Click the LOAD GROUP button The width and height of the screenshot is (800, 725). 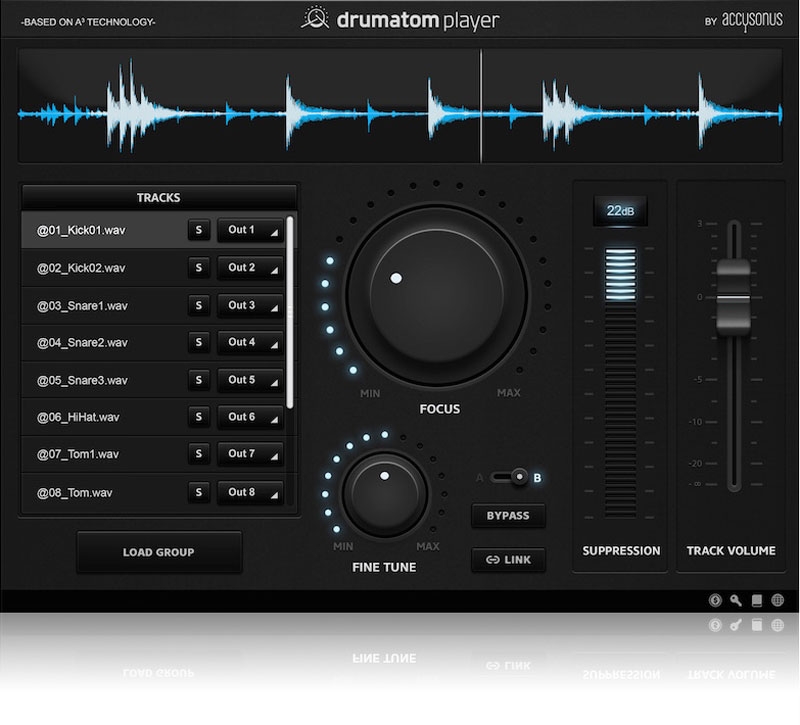click(x=159, y=552)
